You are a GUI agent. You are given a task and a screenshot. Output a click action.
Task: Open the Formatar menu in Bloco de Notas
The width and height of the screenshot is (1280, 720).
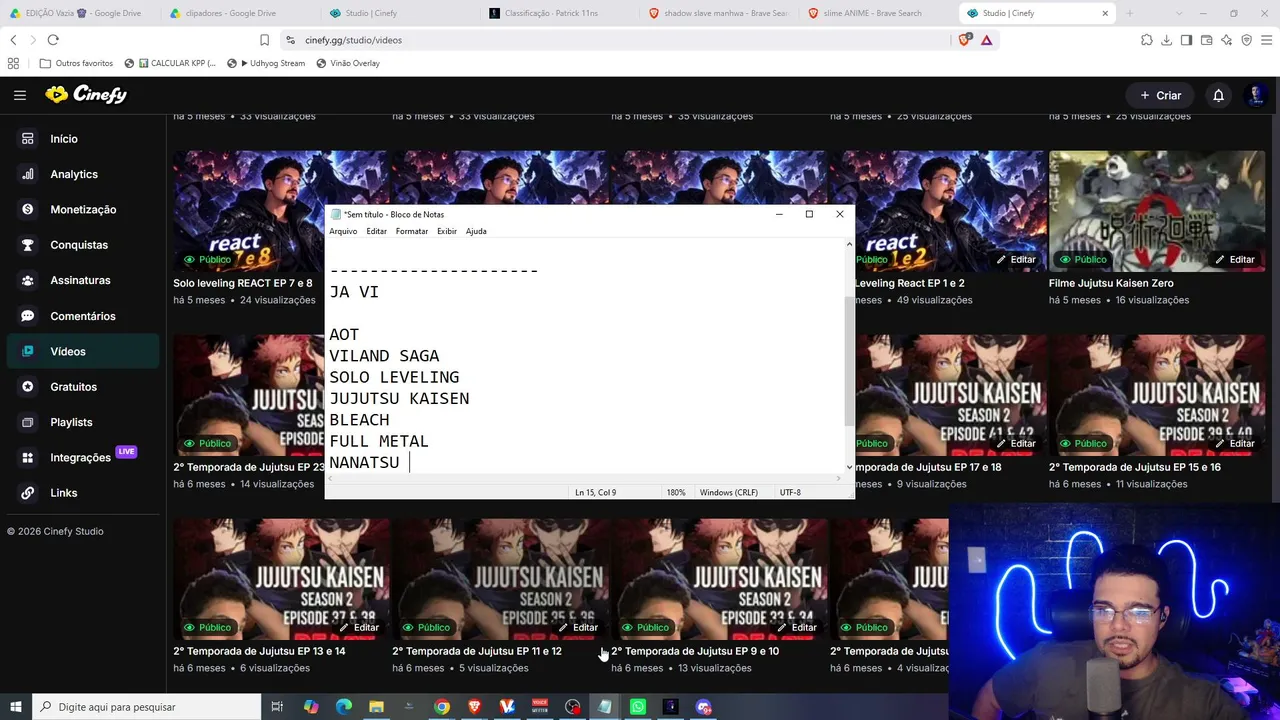tap(412, 231)
